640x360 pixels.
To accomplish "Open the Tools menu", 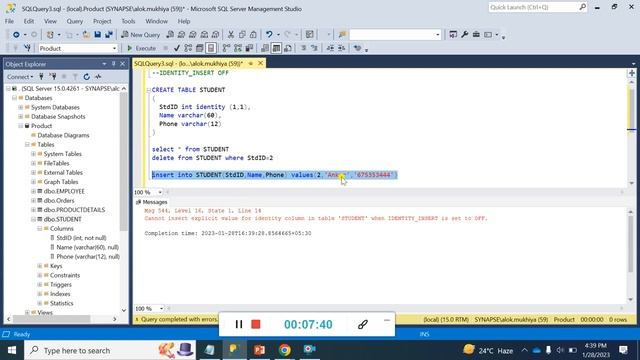I will click(x=128, y=21).
